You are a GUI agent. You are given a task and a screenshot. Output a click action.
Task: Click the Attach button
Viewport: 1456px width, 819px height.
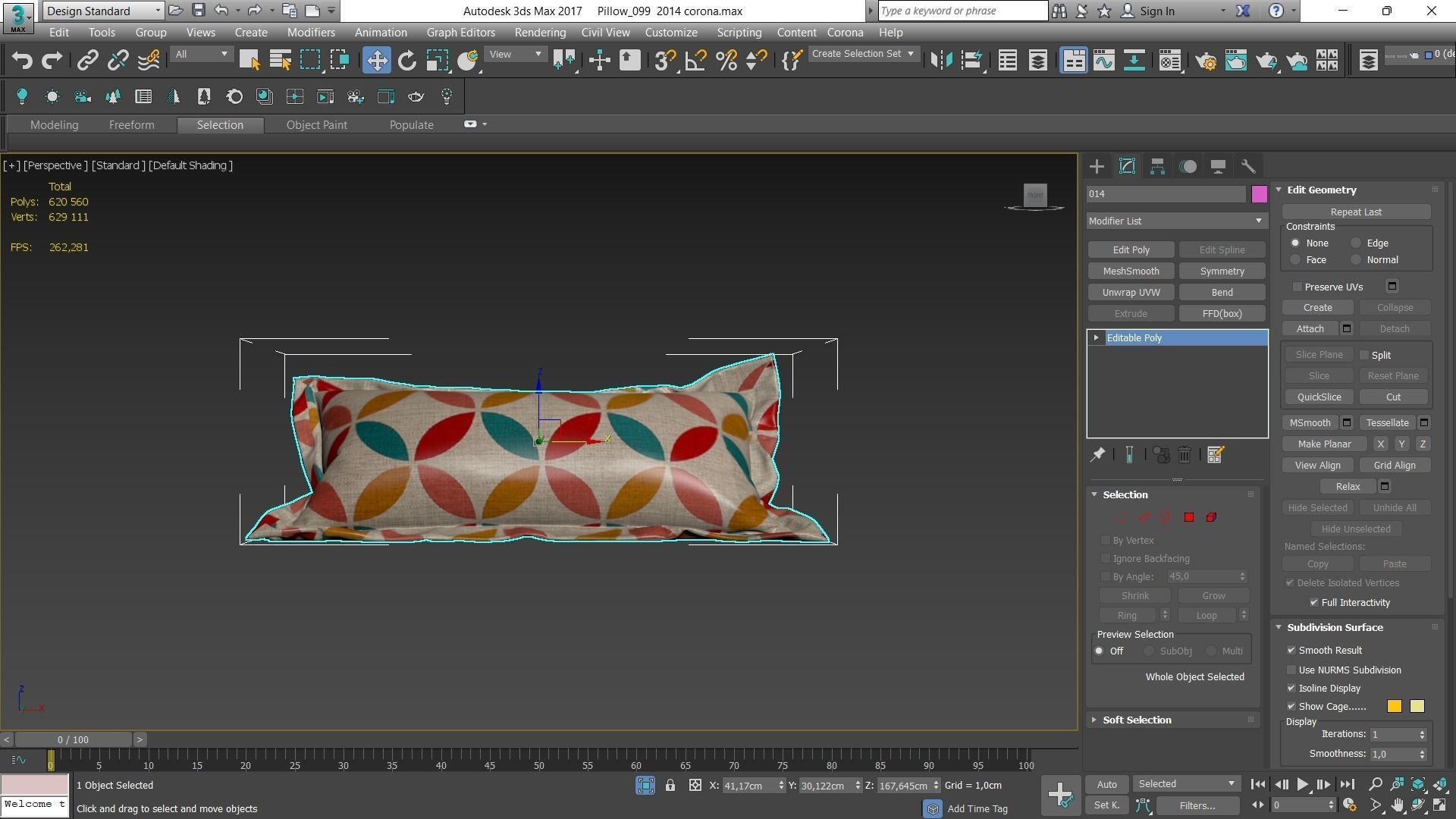click(x=1310, y=329)
